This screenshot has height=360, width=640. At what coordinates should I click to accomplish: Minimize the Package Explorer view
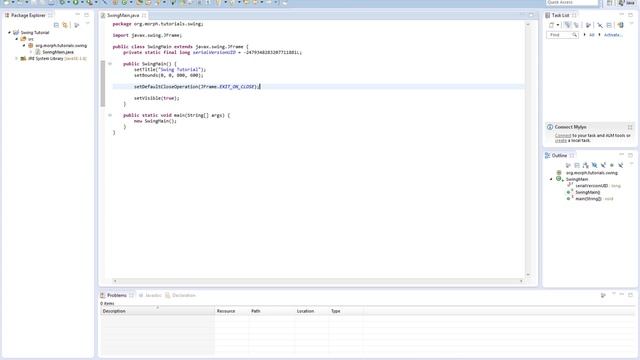(x=78, y=15)
